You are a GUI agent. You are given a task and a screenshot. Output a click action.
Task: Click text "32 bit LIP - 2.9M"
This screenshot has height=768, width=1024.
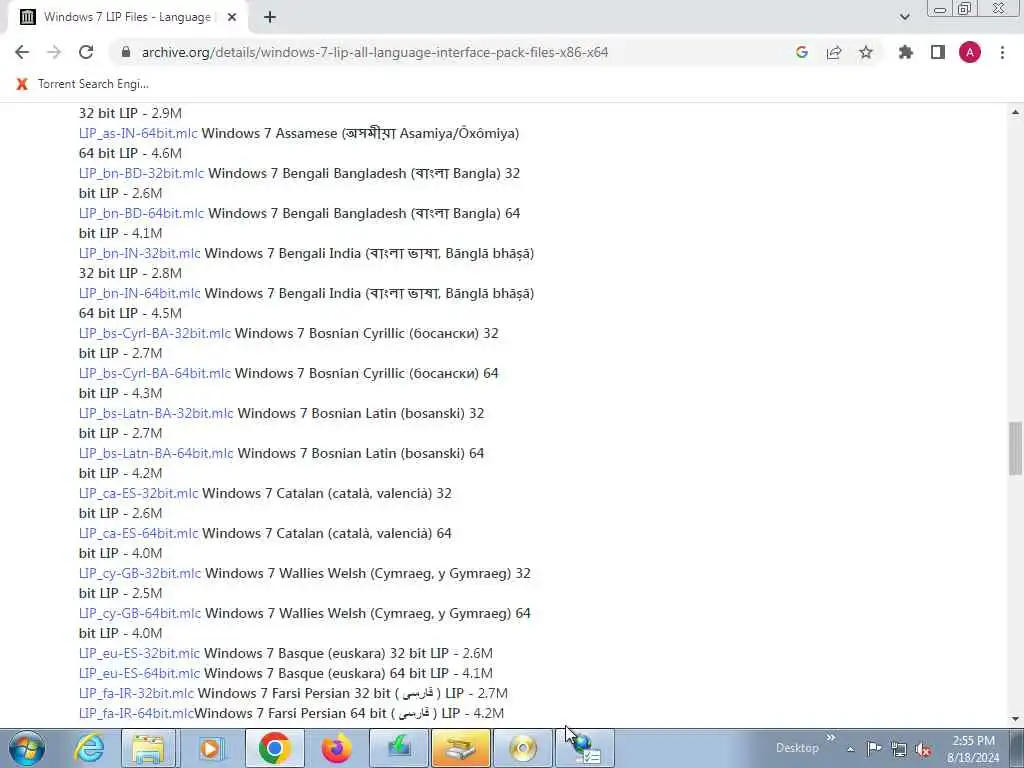[x=130, y=113]
